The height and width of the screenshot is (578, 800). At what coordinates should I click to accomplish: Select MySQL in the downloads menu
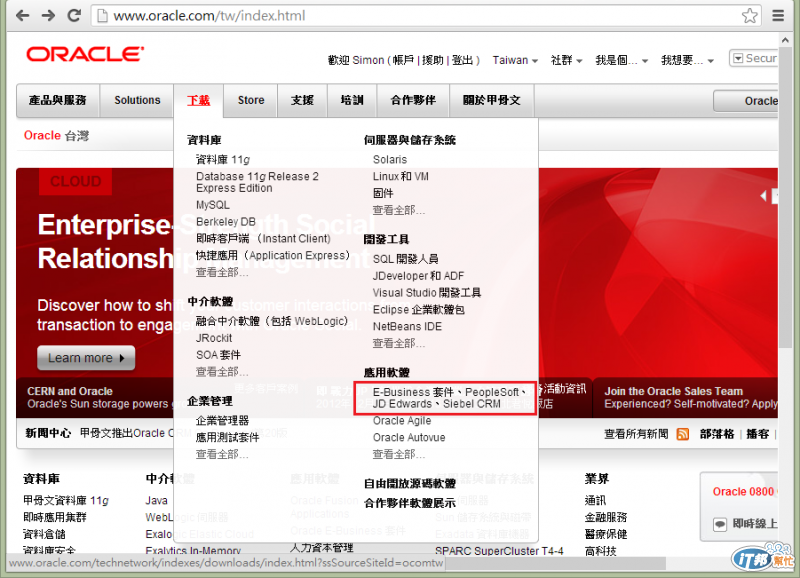tap(213, 205)
